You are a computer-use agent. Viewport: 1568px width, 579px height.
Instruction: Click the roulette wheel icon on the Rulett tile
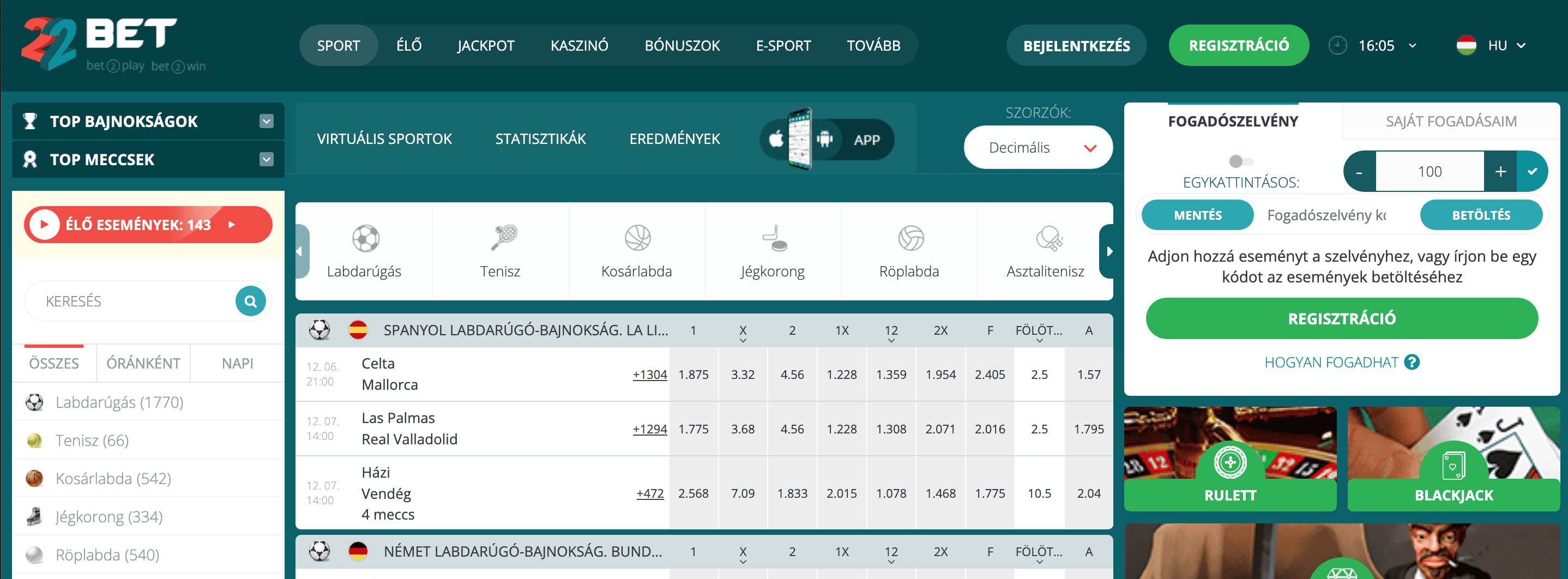(1230, 463)
